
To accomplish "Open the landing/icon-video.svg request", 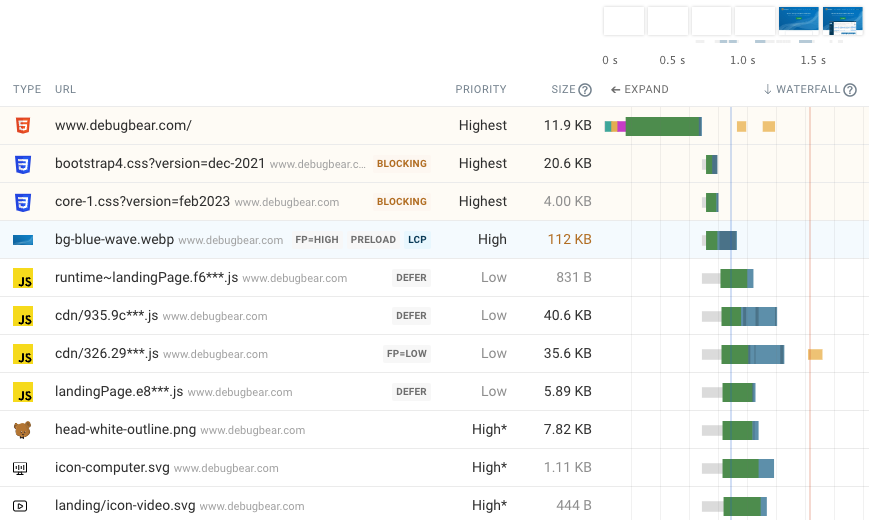I will pos(434,504).
